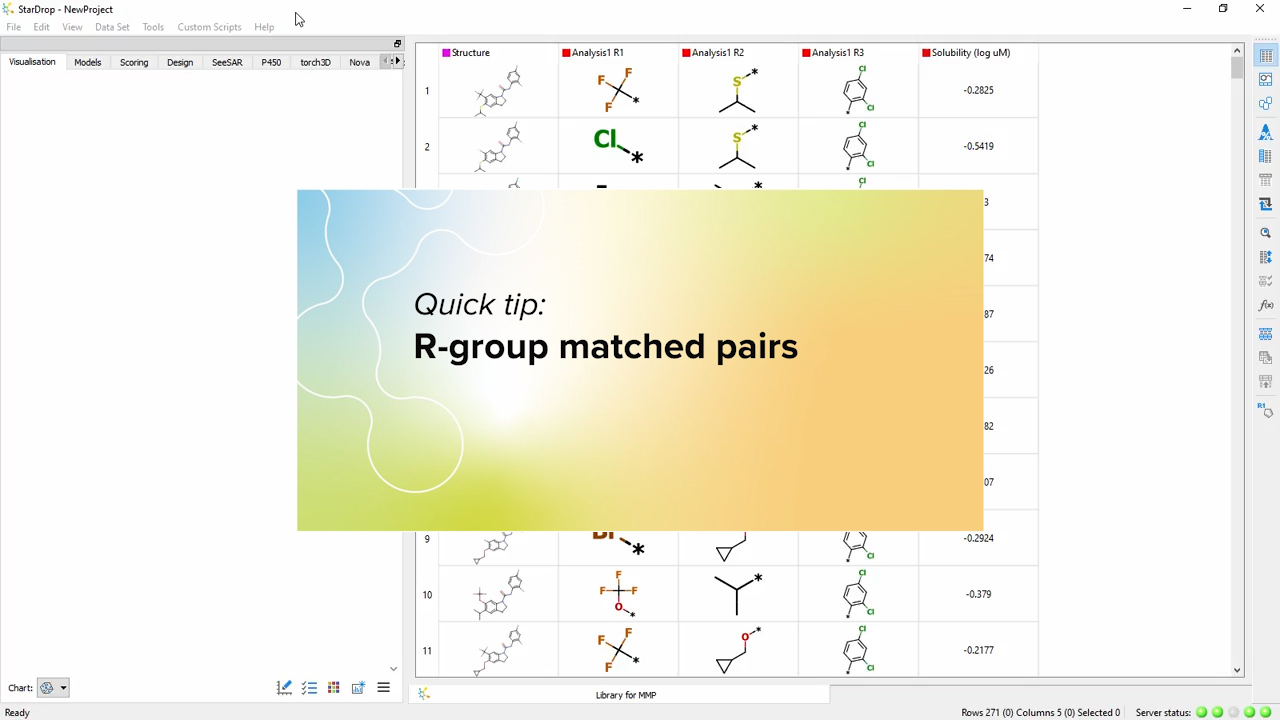Click the Structure column header

tap(498, 53)
